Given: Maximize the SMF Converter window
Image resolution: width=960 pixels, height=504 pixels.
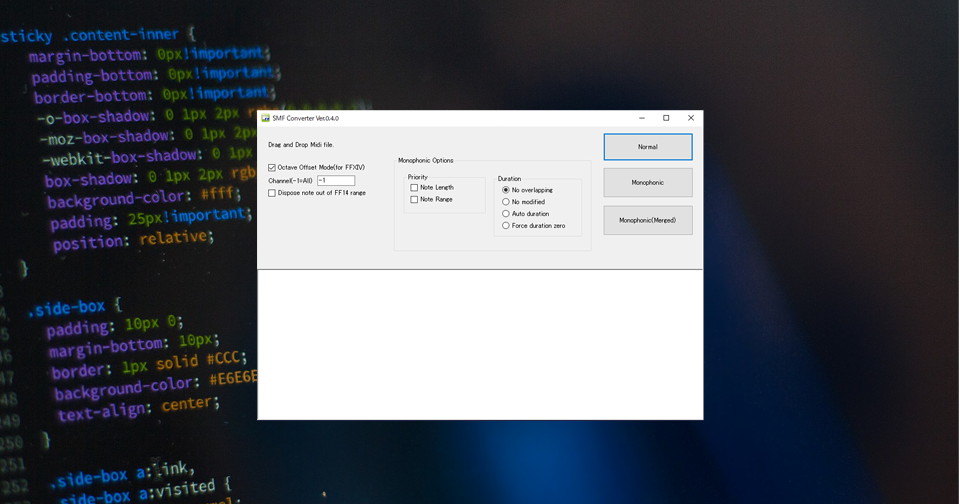Looking at the screenshot, I should (x=666, y=118).
